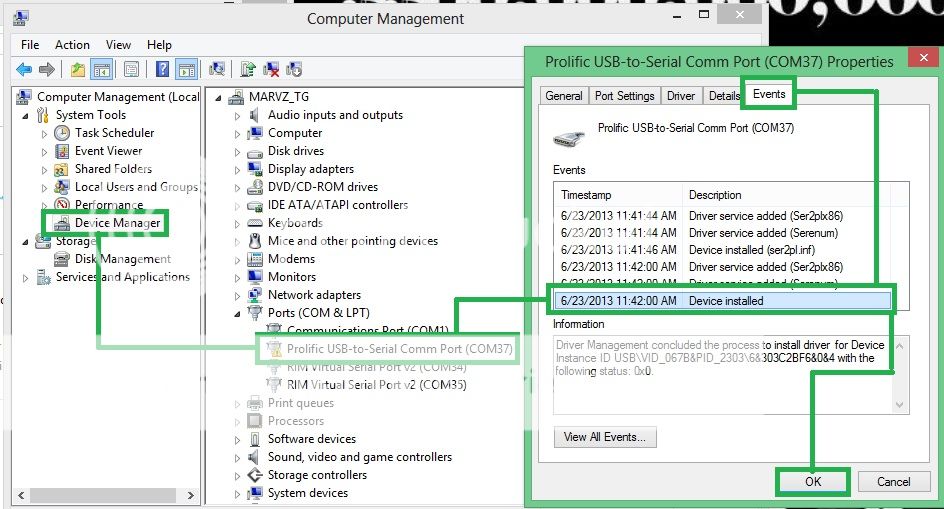The image size is (944, 509).
Task: Expand the Task Scheduler node
Action: click(44, 134)
